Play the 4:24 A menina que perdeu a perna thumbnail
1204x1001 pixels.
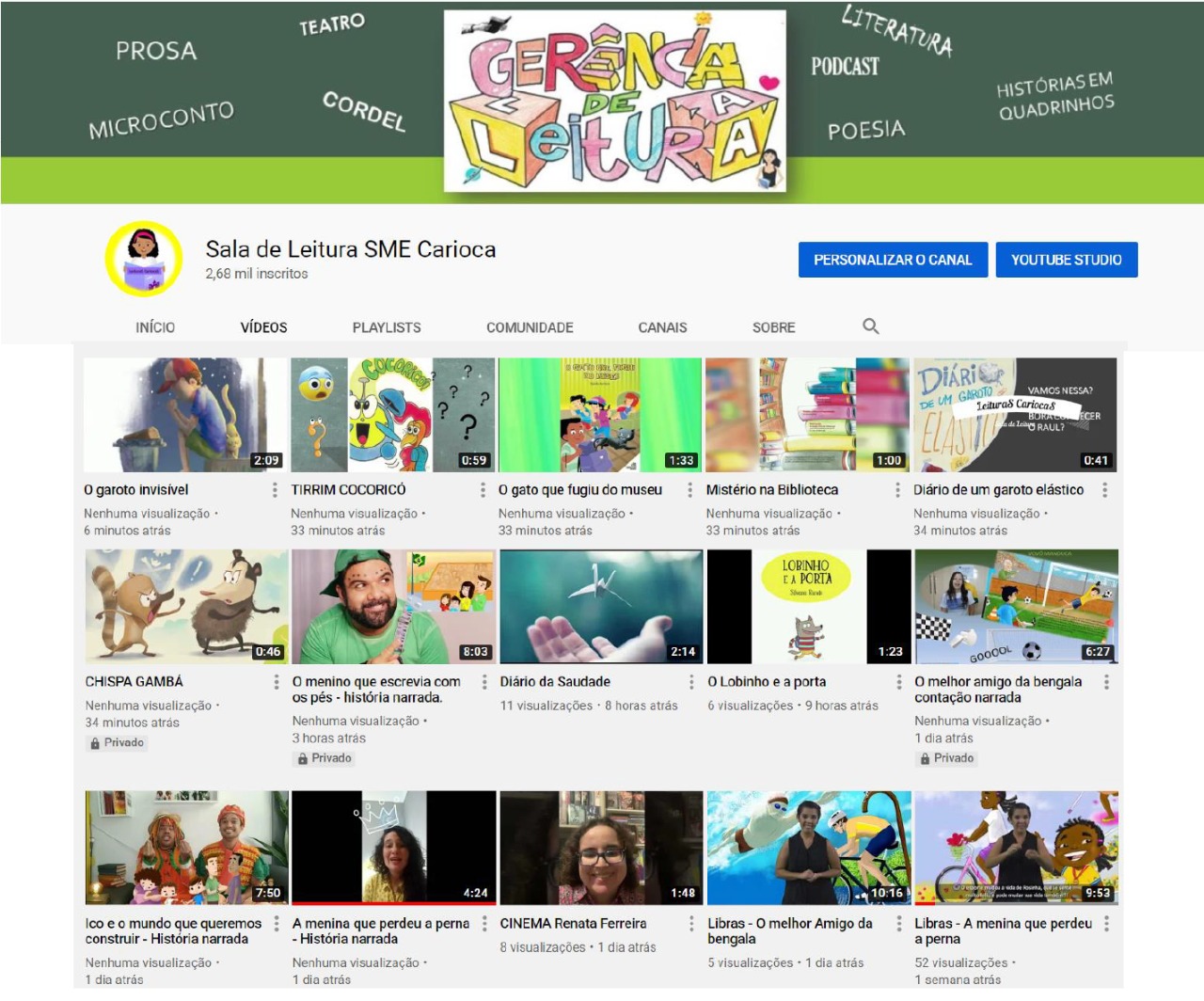(x=394, y=848)
